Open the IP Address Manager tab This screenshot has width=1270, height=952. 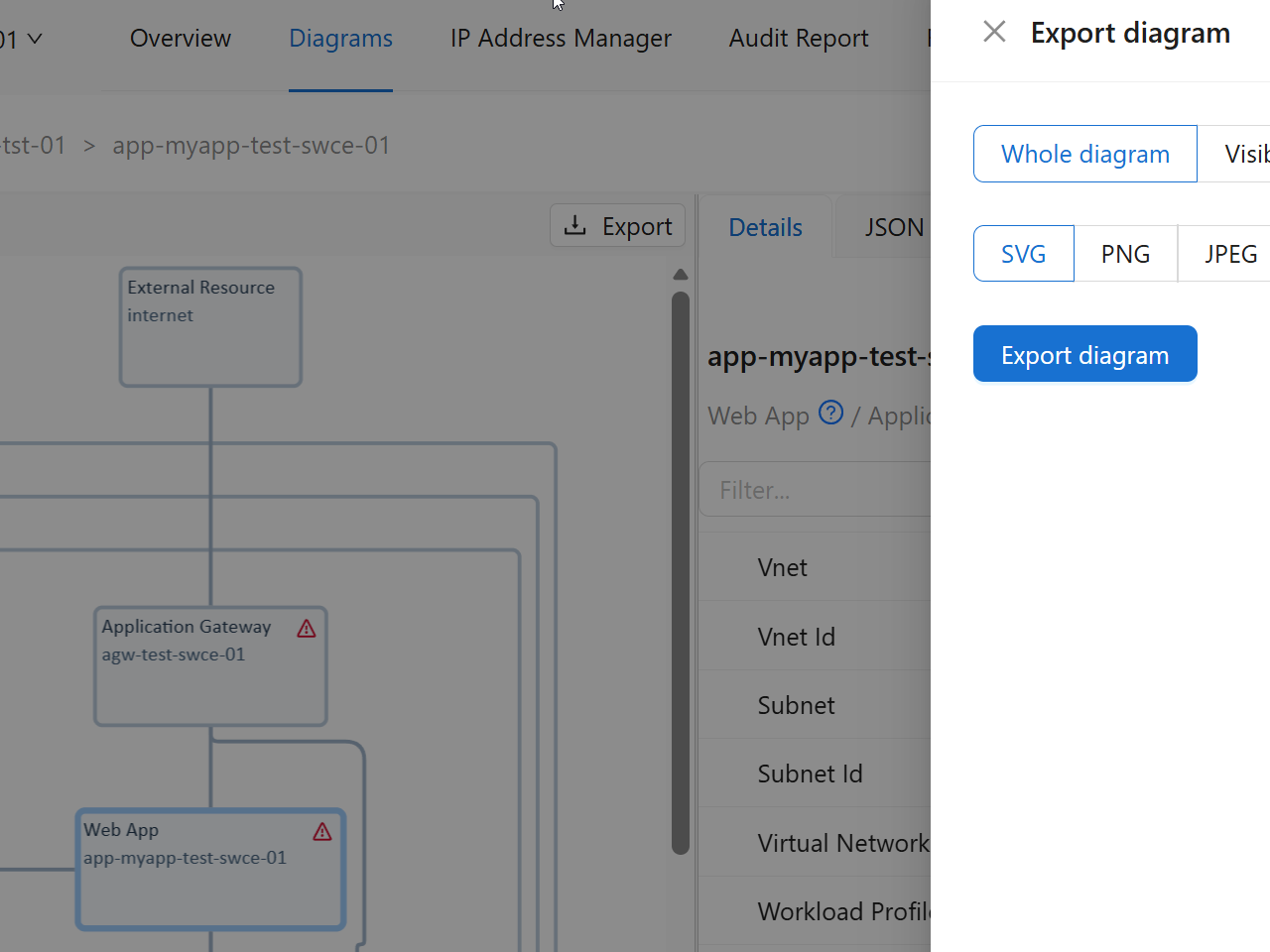click(561, 39)
